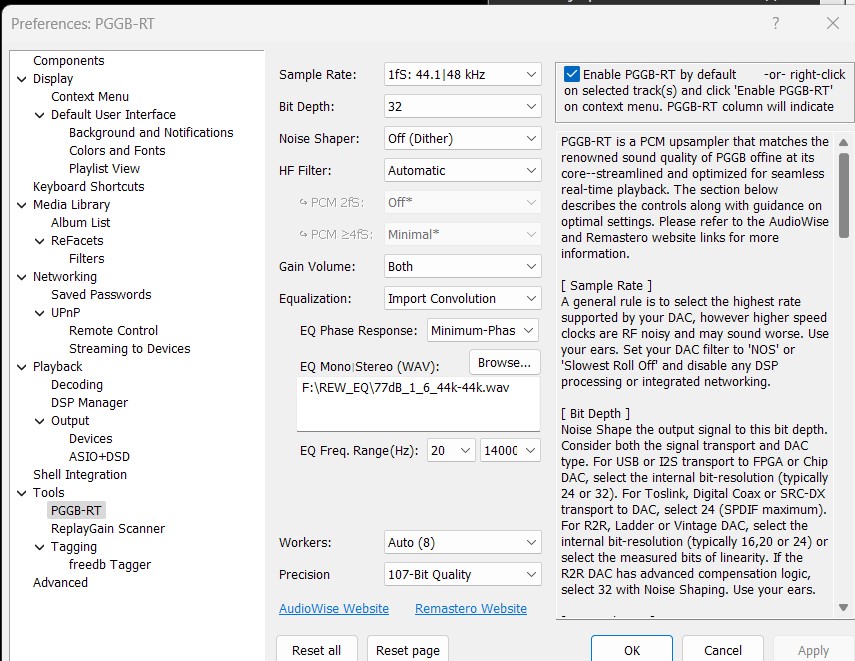Screen dimensions: 855x661
Task: Click the description panel vertical scrollbar
Action: point(844,380)
